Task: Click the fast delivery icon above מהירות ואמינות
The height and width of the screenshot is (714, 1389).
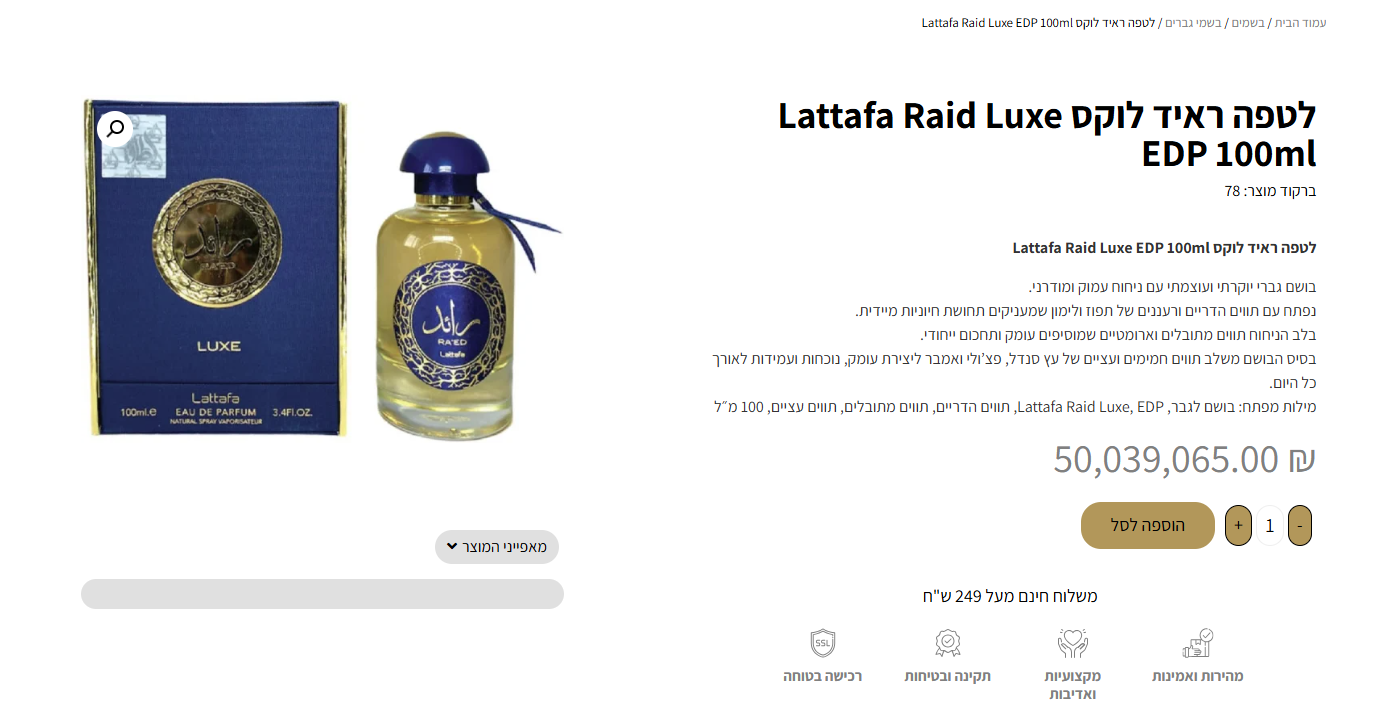Action: point(1198,643)
